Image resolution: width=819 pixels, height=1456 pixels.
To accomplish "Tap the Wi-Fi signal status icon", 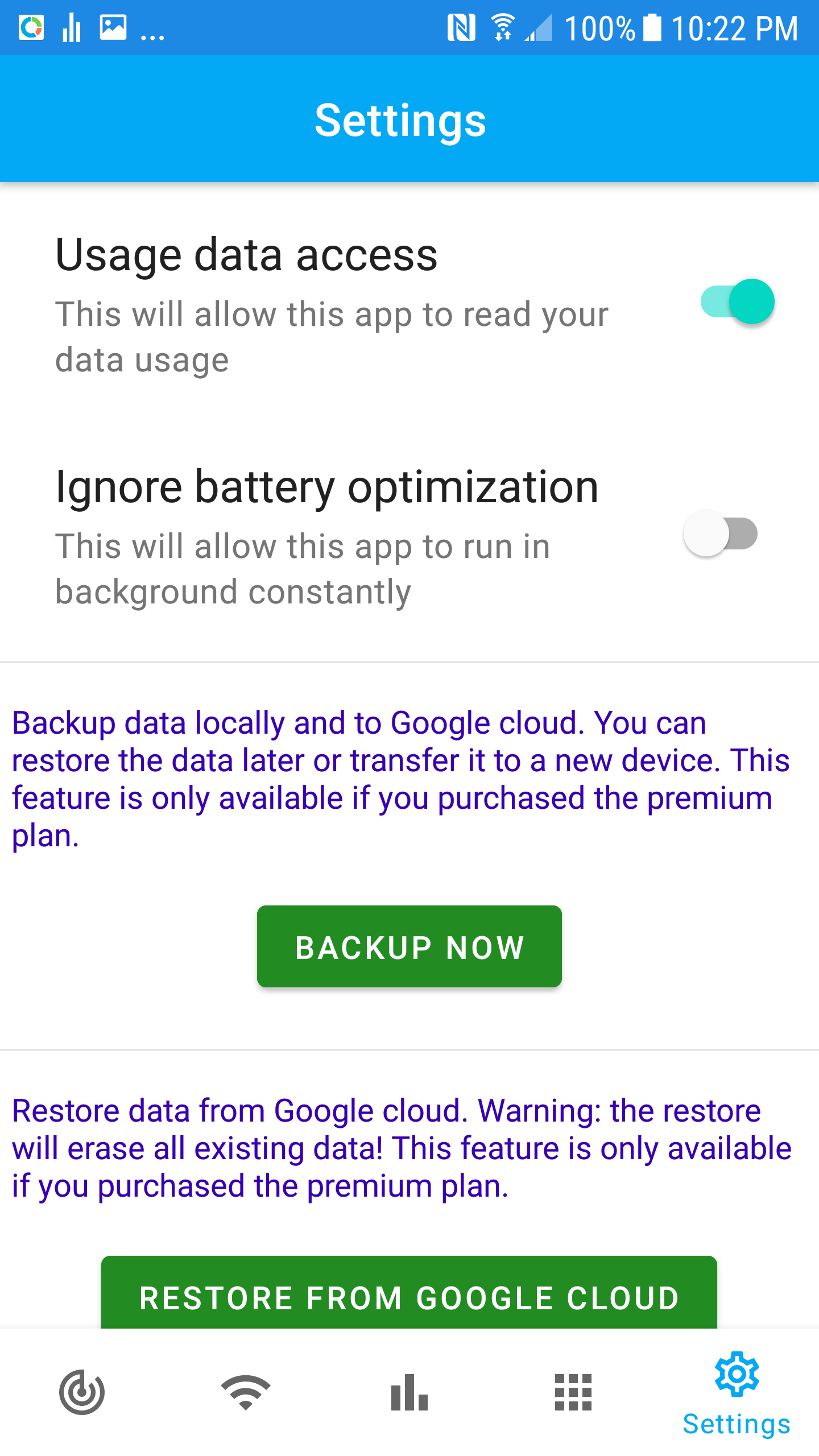I will [503, 27].
